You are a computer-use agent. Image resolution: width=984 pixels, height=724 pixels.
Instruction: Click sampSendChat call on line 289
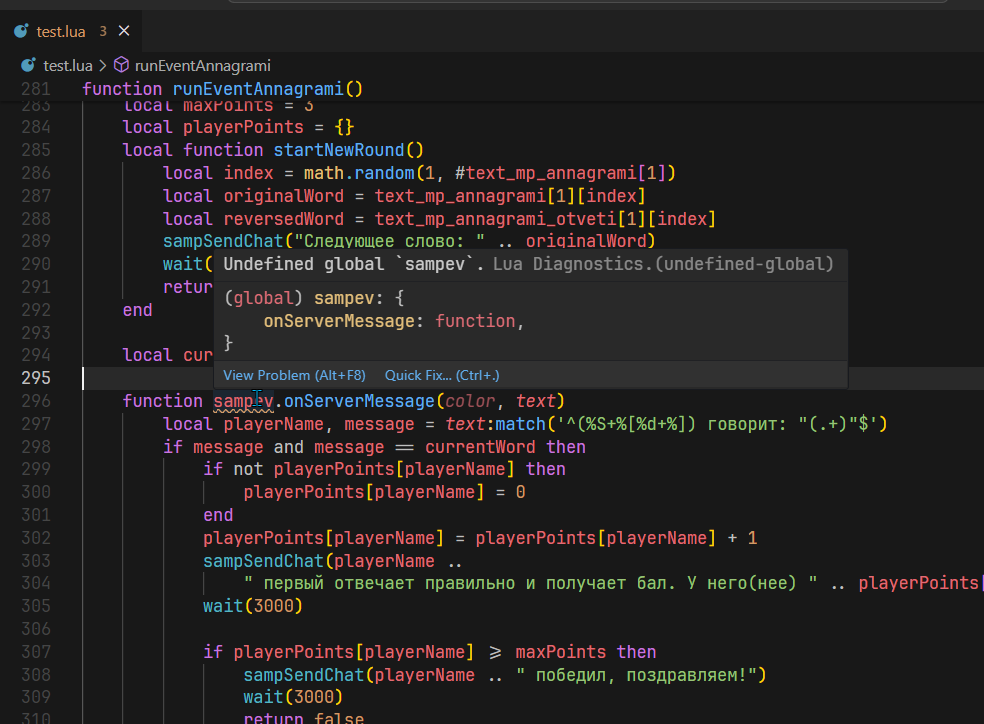point(223,241)
